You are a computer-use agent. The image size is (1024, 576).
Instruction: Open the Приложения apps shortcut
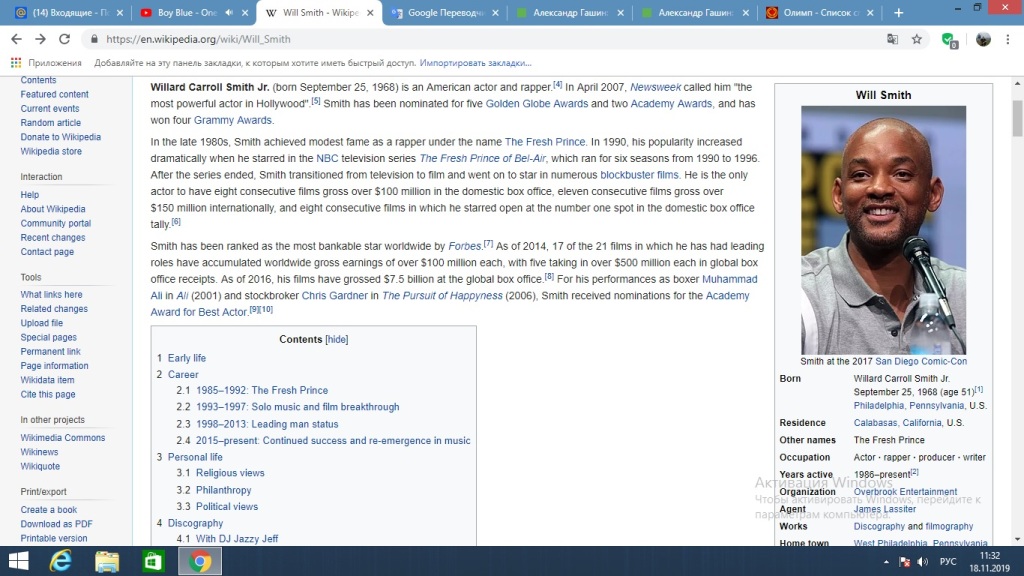(46, 63)
